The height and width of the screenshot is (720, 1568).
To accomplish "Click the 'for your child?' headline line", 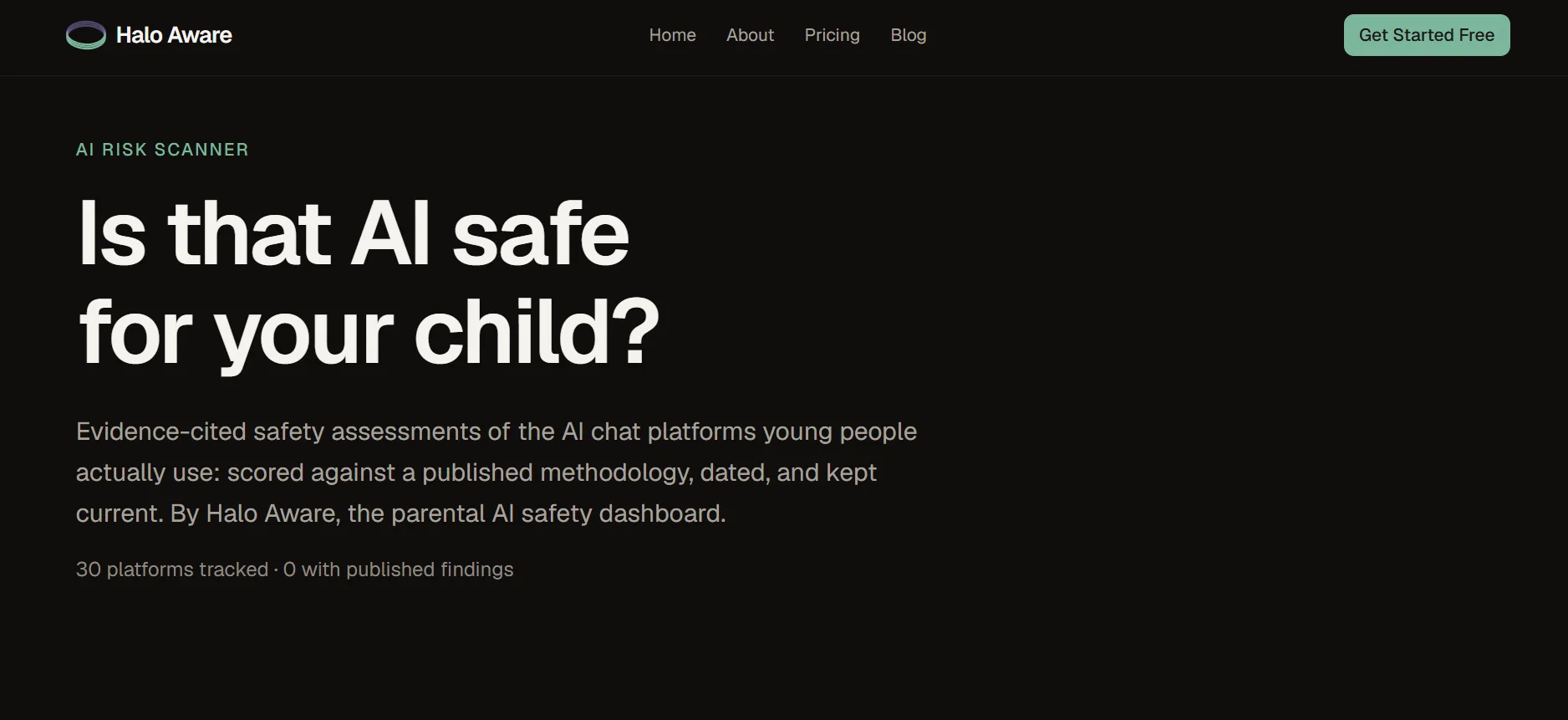I will point(369,333).
